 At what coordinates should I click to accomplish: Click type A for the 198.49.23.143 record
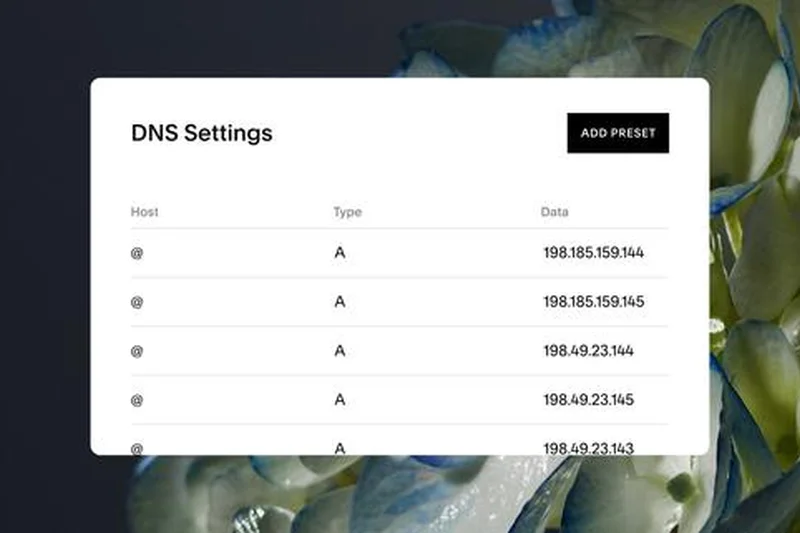point(340,447)
